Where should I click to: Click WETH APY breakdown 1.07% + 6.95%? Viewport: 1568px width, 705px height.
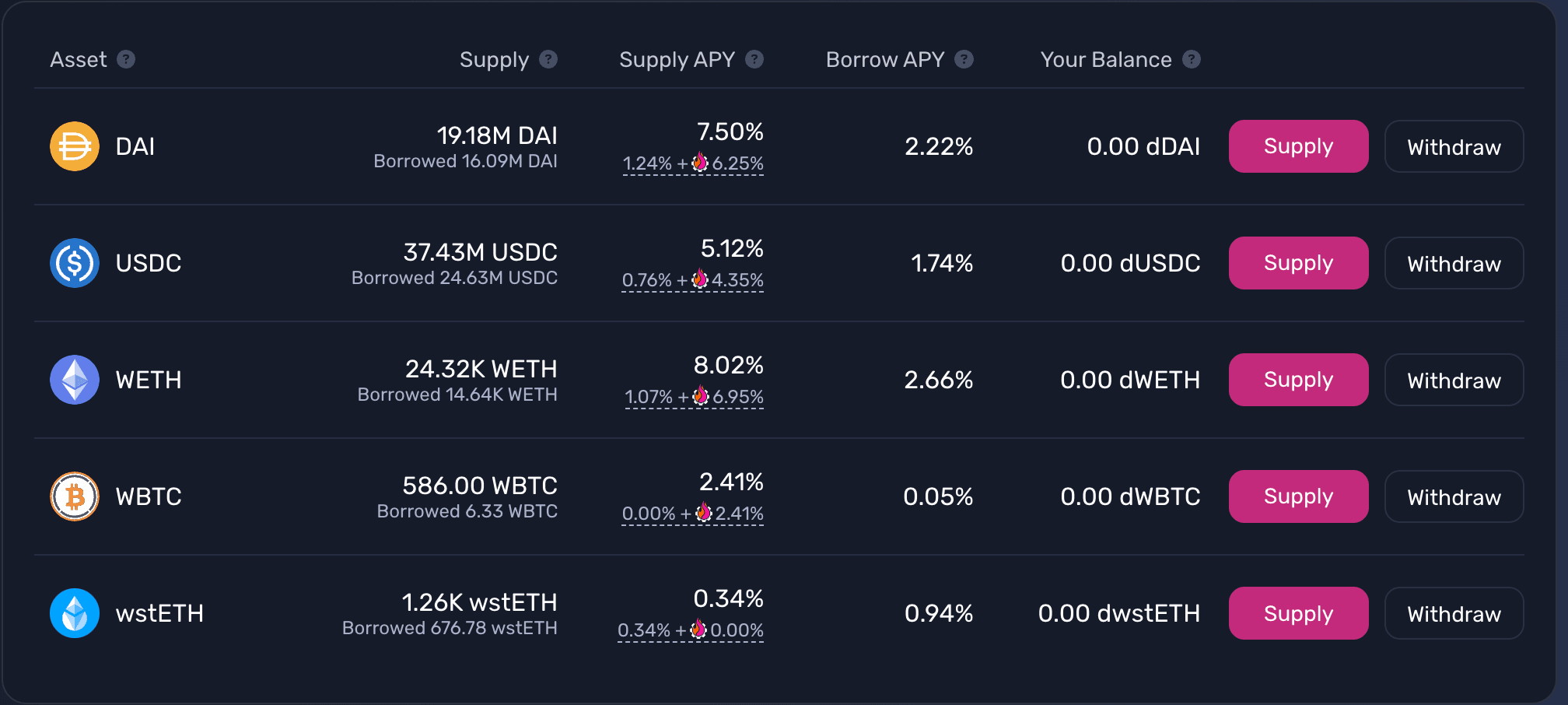pos(695,397)
